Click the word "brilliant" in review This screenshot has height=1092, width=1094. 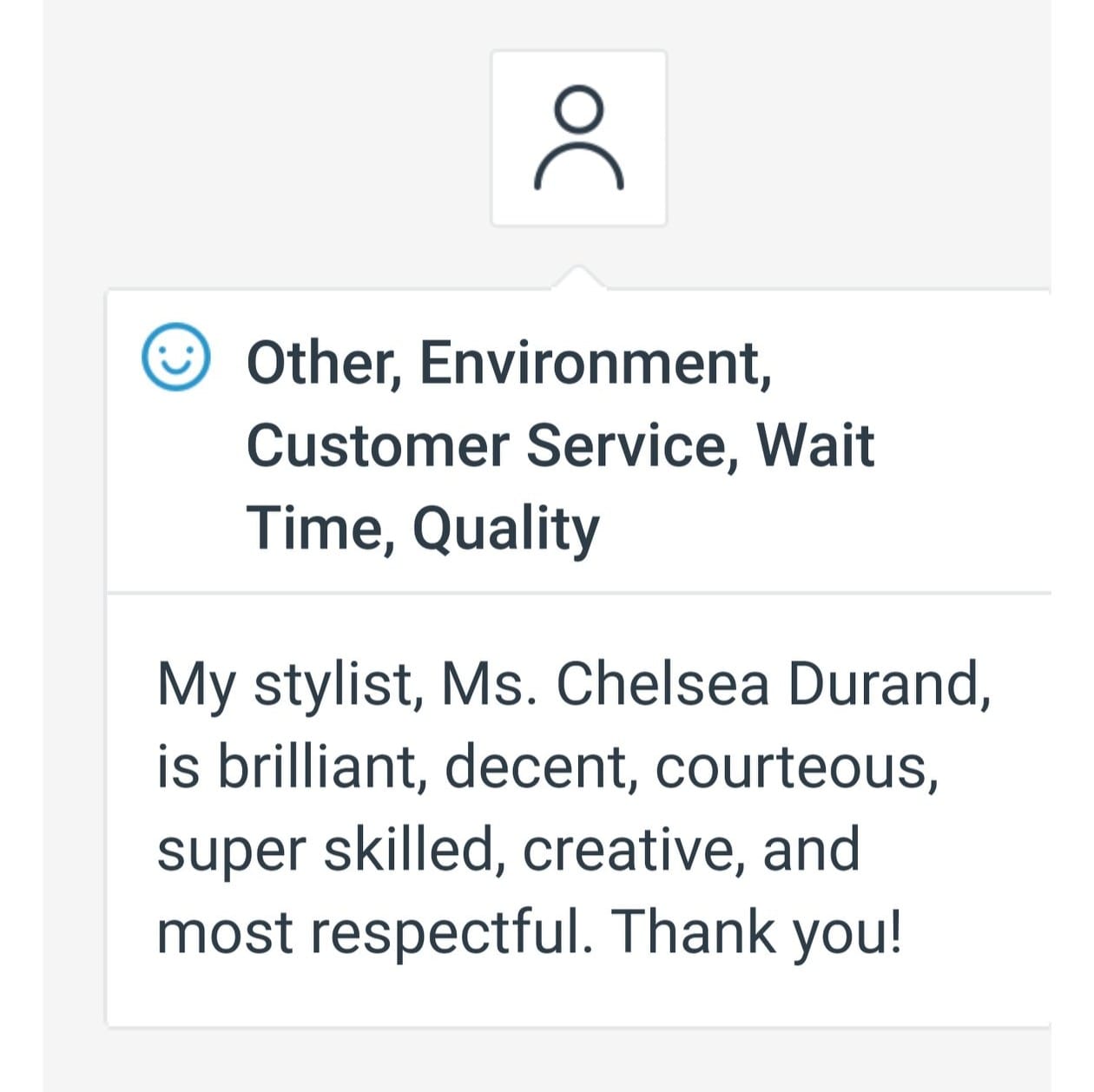point(320,766)
